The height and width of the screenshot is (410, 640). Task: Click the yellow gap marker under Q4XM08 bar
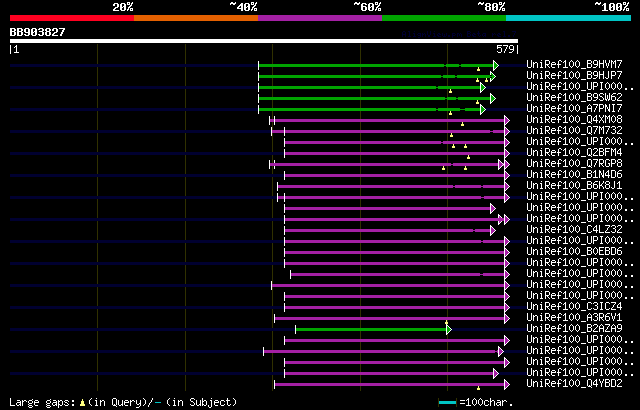click(462, 124)
